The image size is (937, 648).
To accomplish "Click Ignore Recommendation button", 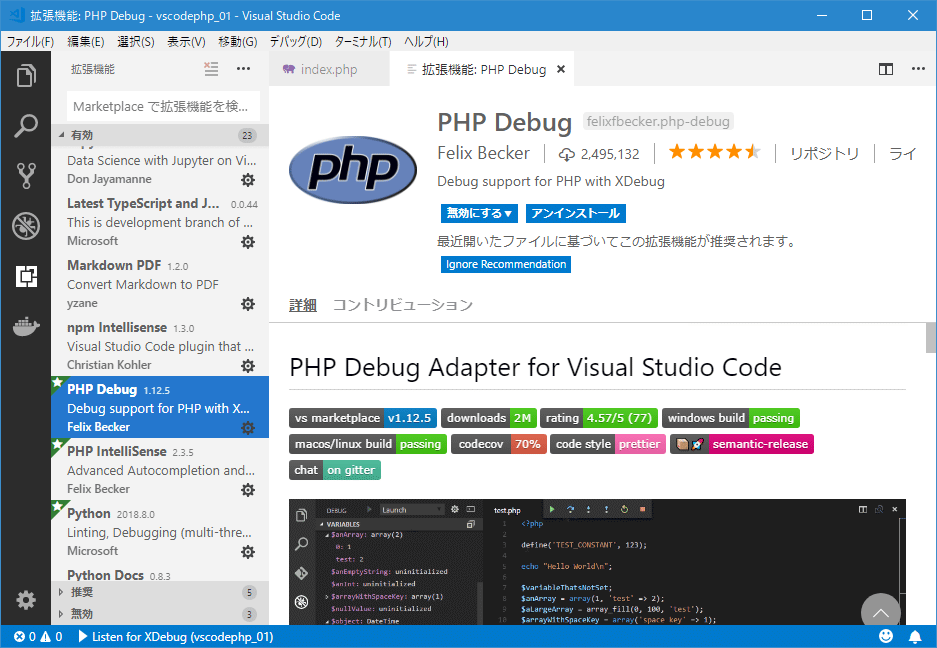I will (506, 264).
